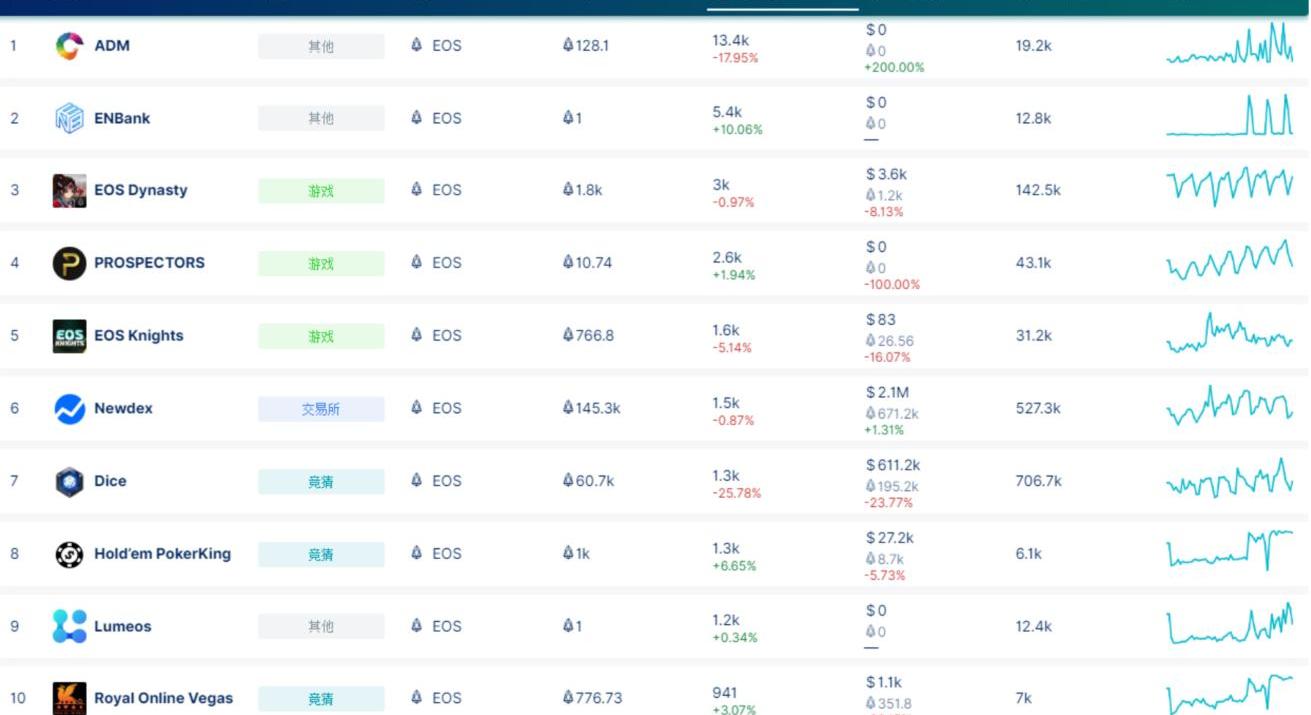The width and height of the screenshot is (1311, 715).
Task: Open the EOS Dynasty game icon
Action: pos(69,191)
